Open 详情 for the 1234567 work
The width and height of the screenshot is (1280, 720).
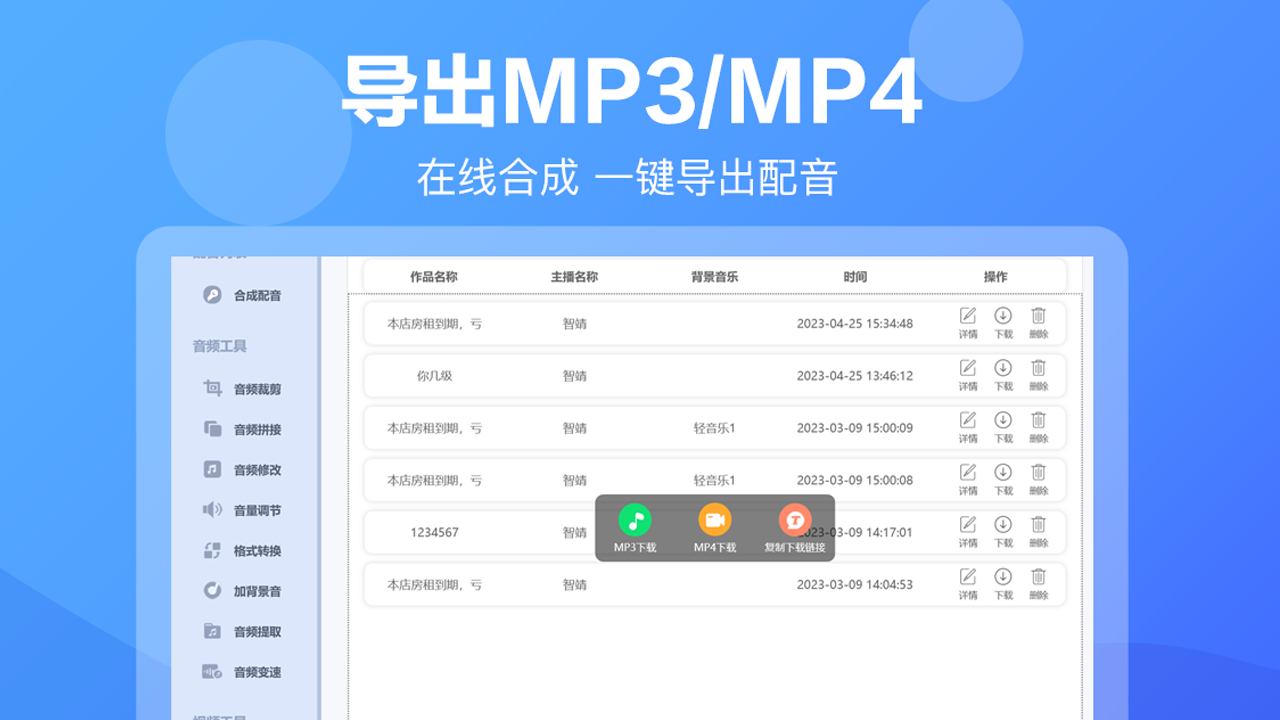coord(967,525)
